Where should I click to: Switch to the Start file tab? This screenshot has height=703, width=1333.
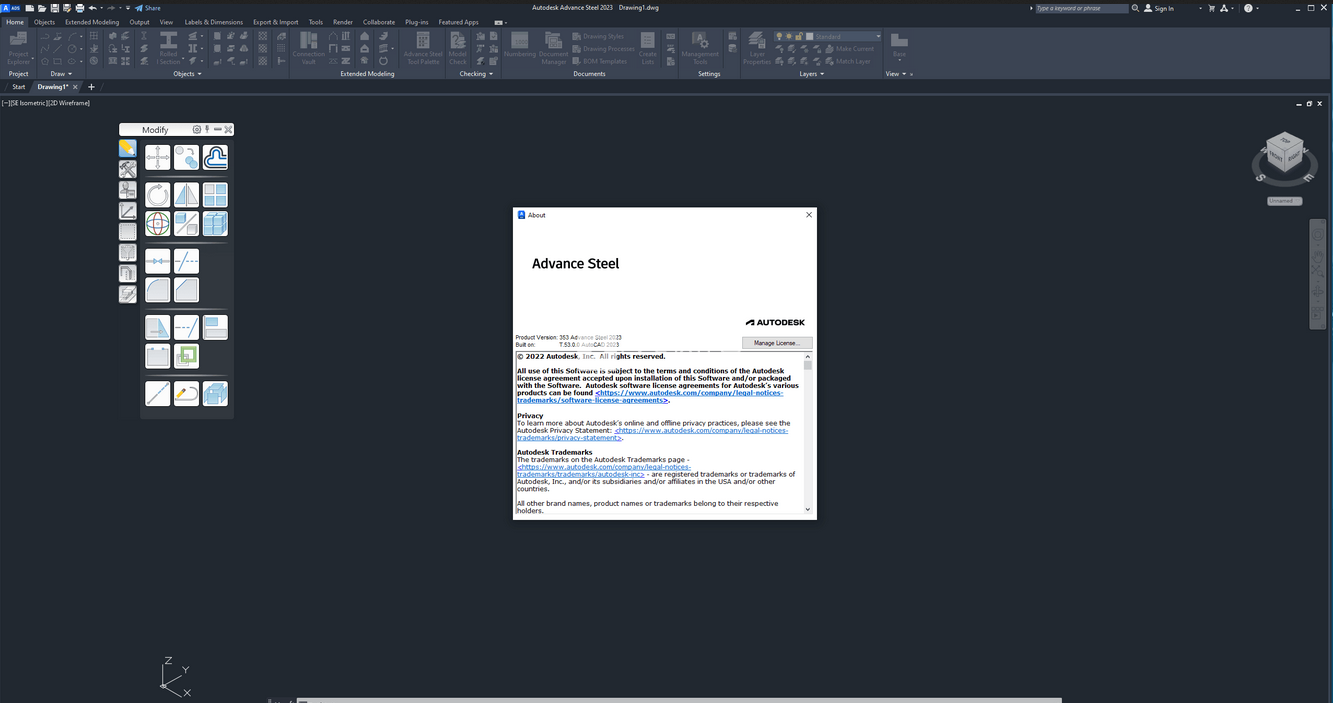[x=18, y=87]
